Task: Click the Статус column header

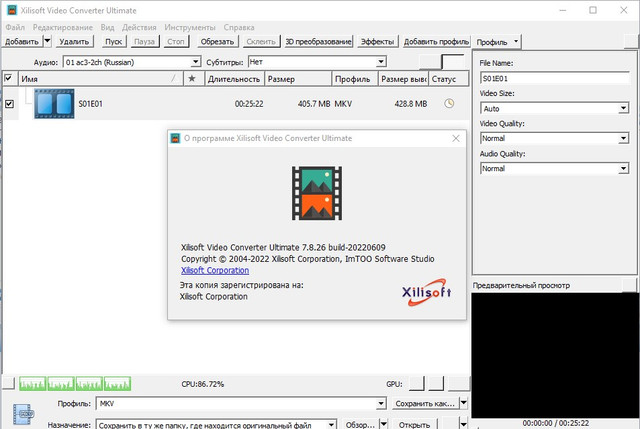Action: click(x=449, y=78)
